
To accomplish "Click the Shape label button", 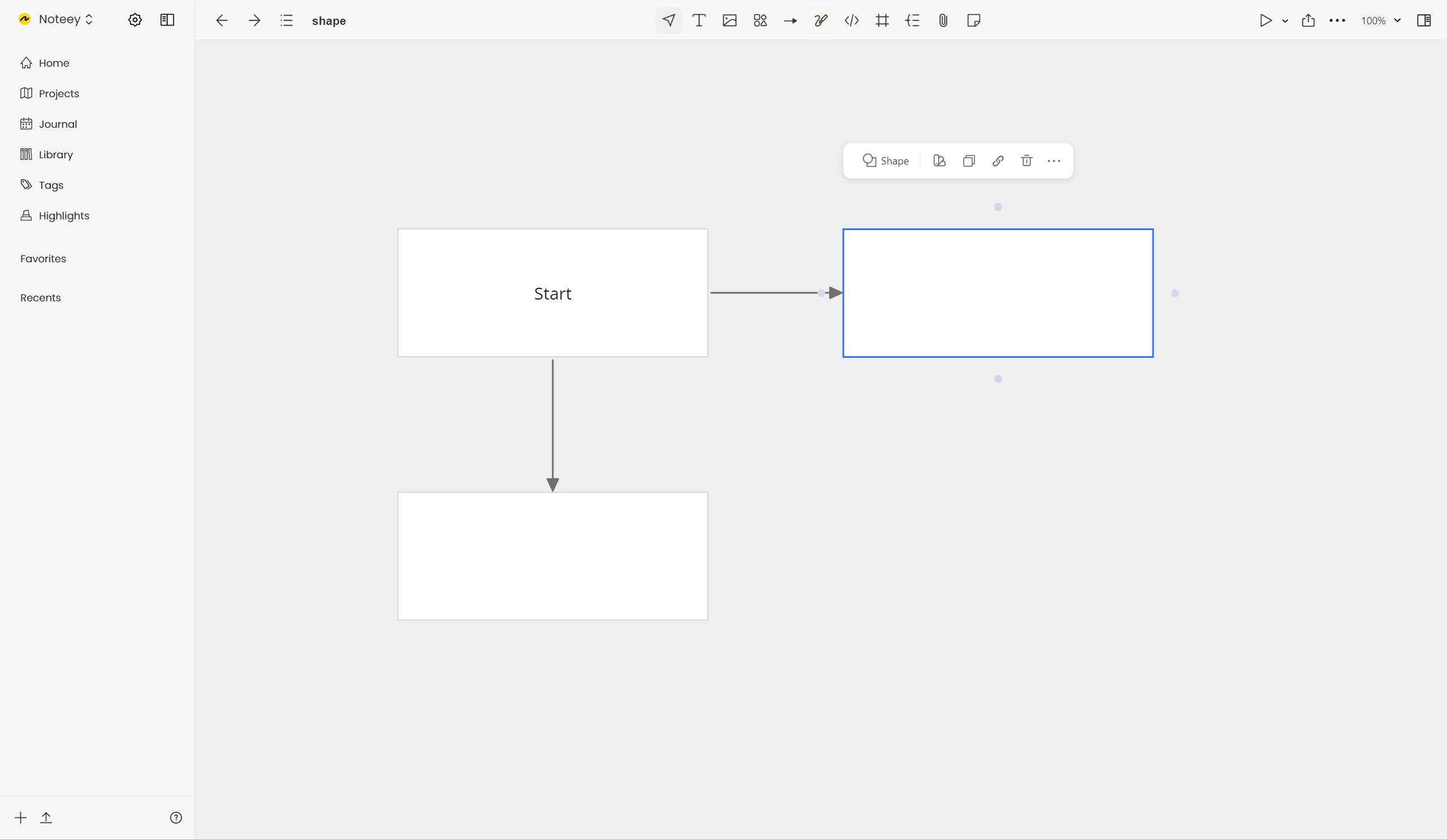I will point(886,161).
